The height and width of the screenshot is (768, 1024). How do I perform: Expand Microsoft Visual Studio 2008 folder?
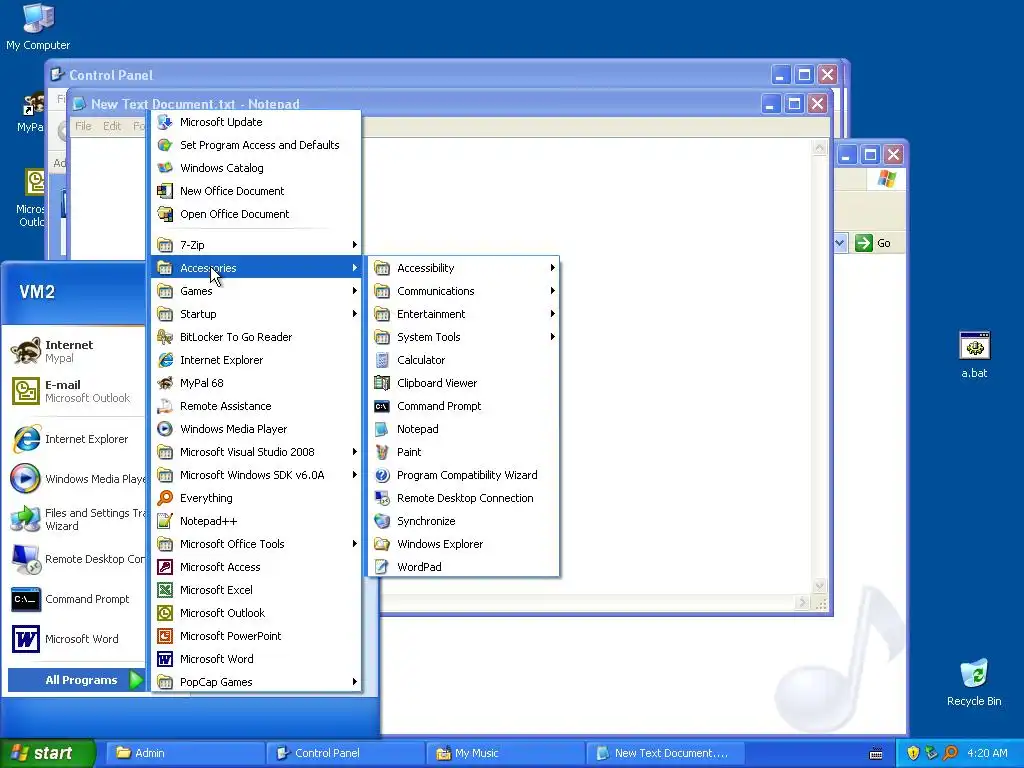tap(256, 452)
